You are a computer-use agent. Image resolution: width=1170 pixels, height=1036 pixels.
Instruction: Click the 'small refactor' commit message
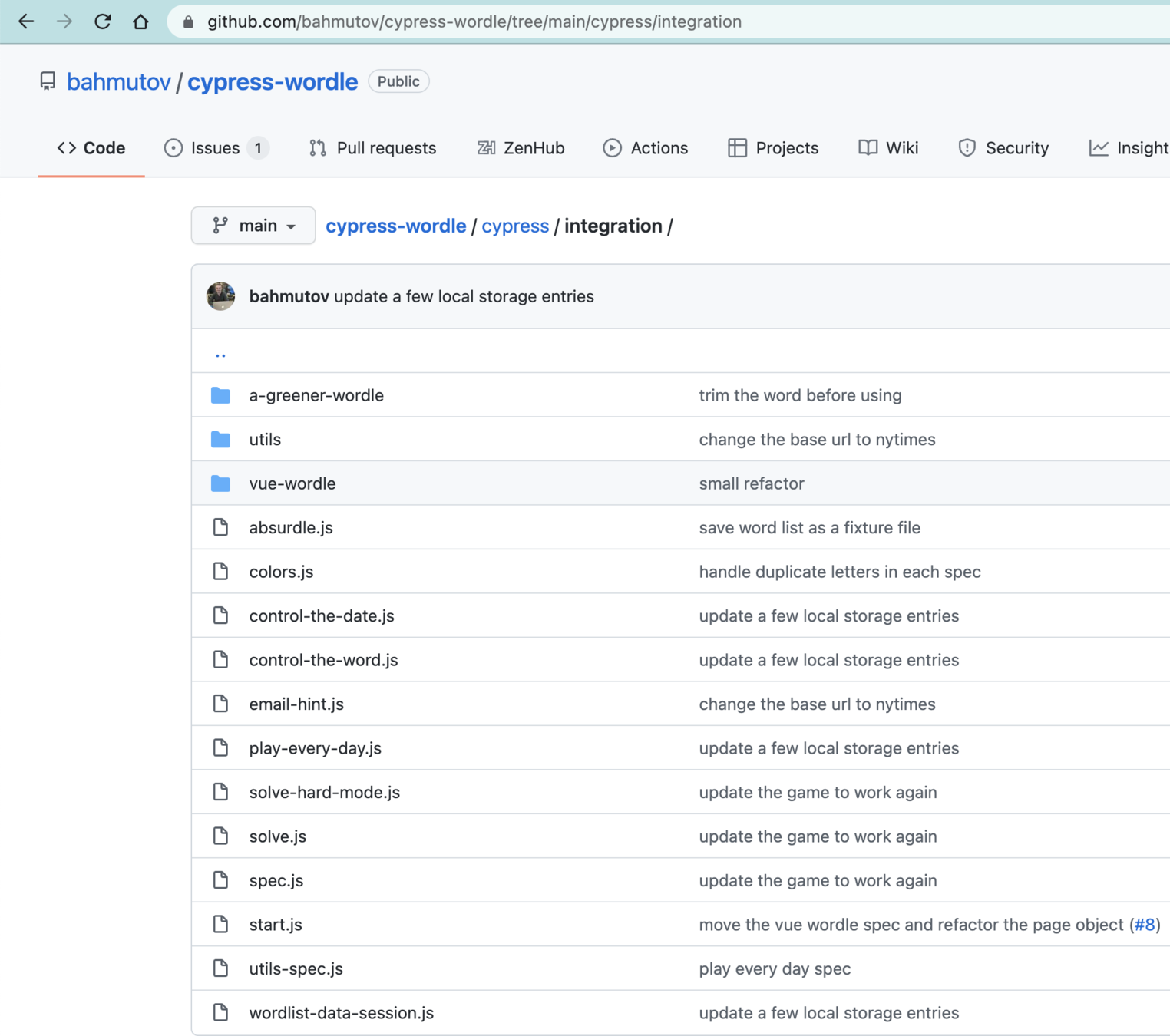pyautogui.click(x=752, y=483)
